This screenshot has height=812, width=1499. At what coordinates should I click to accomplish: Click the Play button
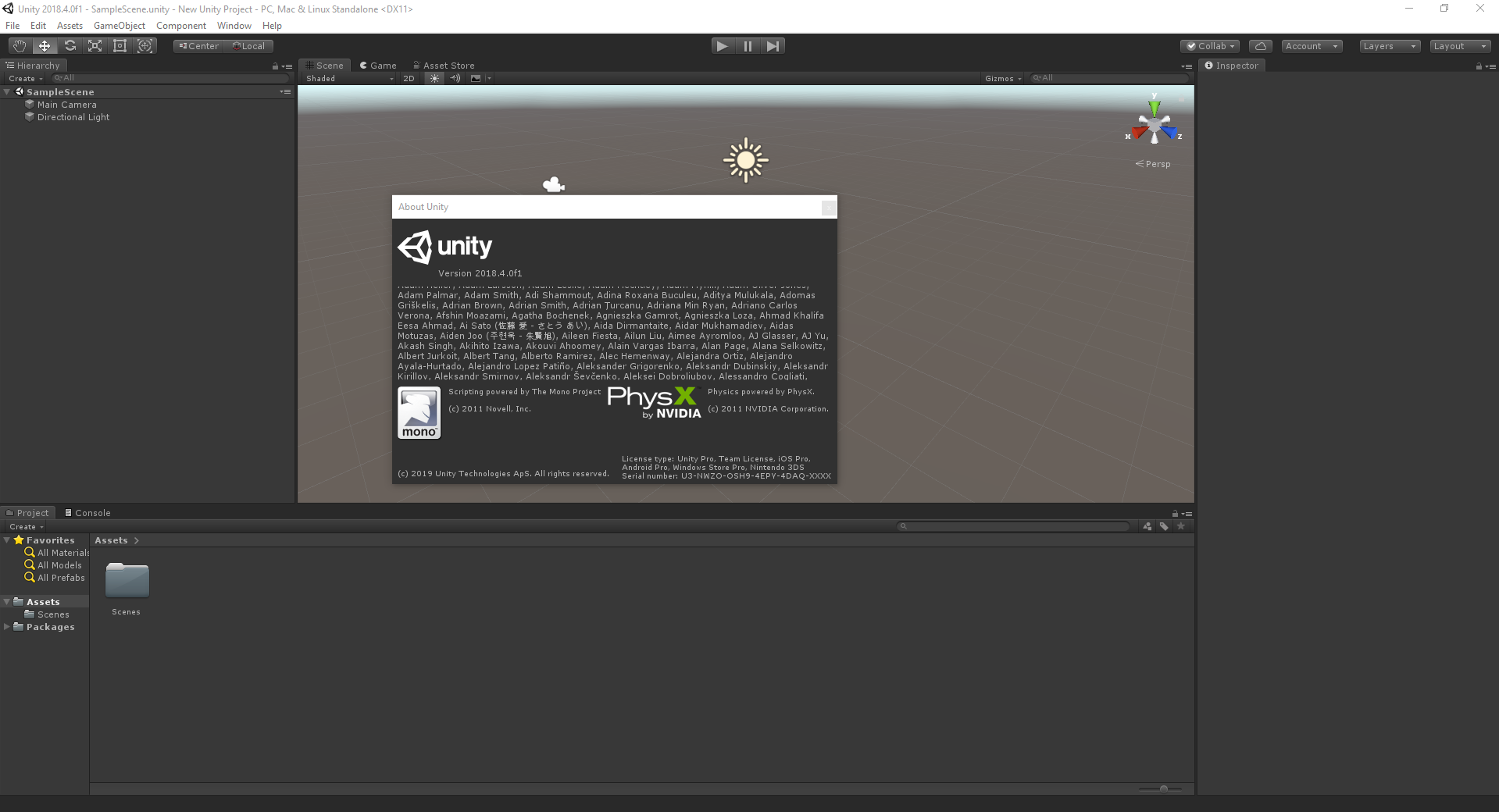point(723,46)
